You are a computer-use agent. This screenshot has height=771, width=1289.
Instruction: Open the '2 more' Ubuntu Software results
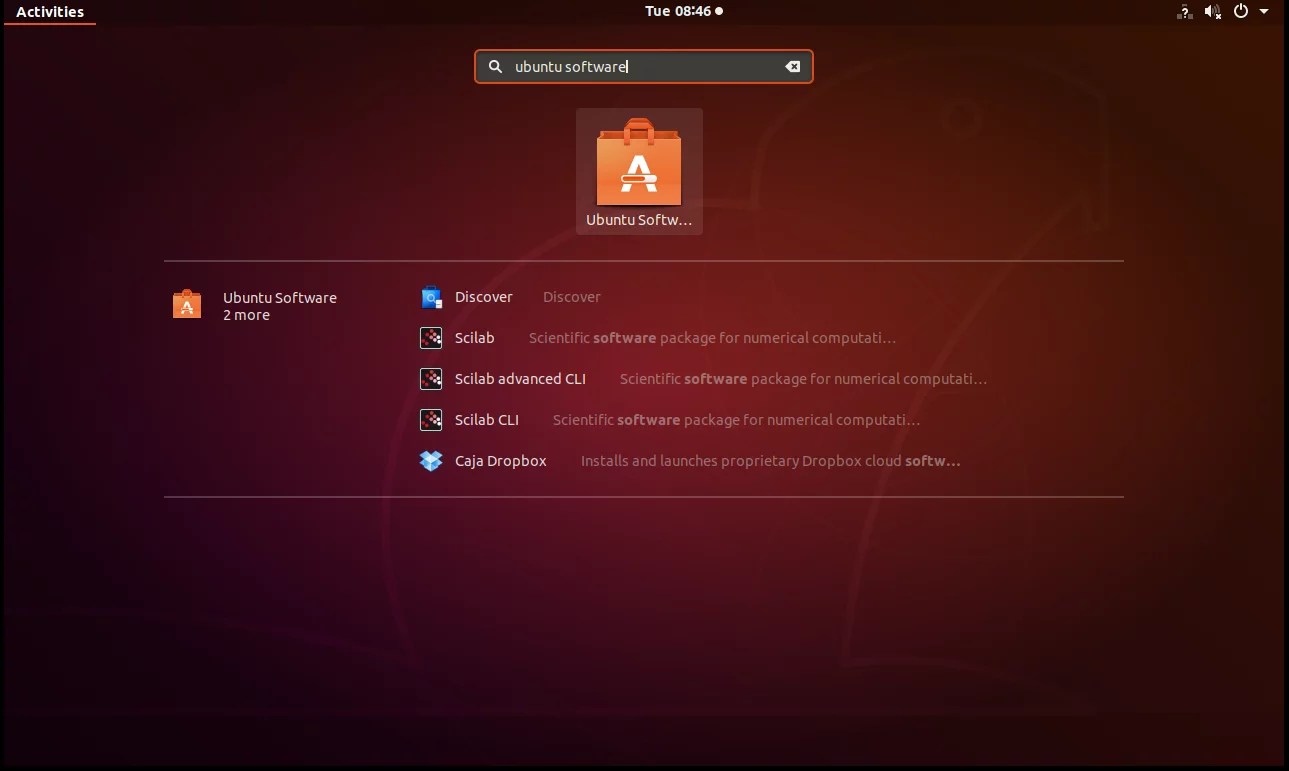[x=246, y=314]
